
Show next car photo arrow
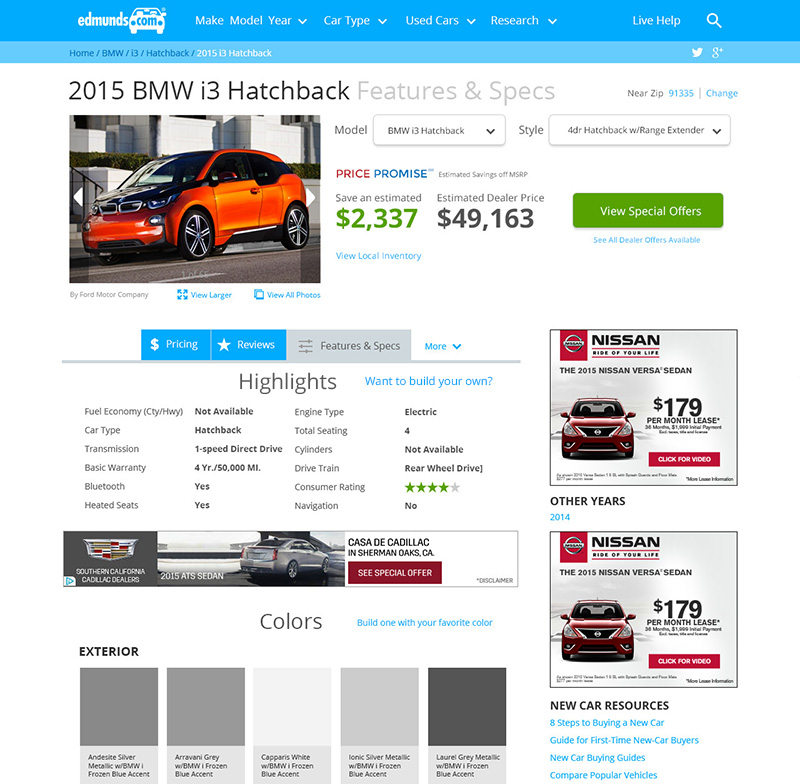point(310,197)
